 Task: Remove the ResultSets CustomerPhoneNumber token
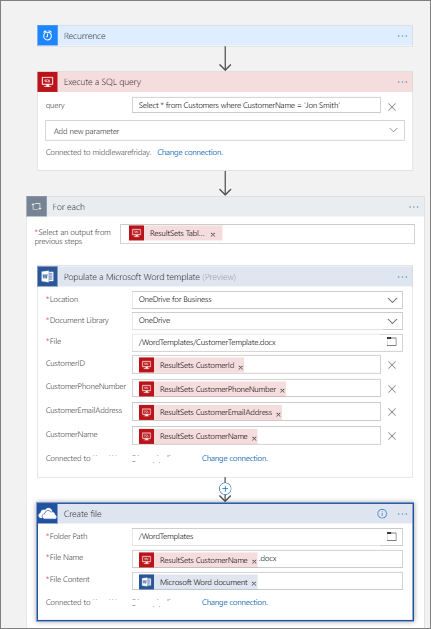(282, 390)
